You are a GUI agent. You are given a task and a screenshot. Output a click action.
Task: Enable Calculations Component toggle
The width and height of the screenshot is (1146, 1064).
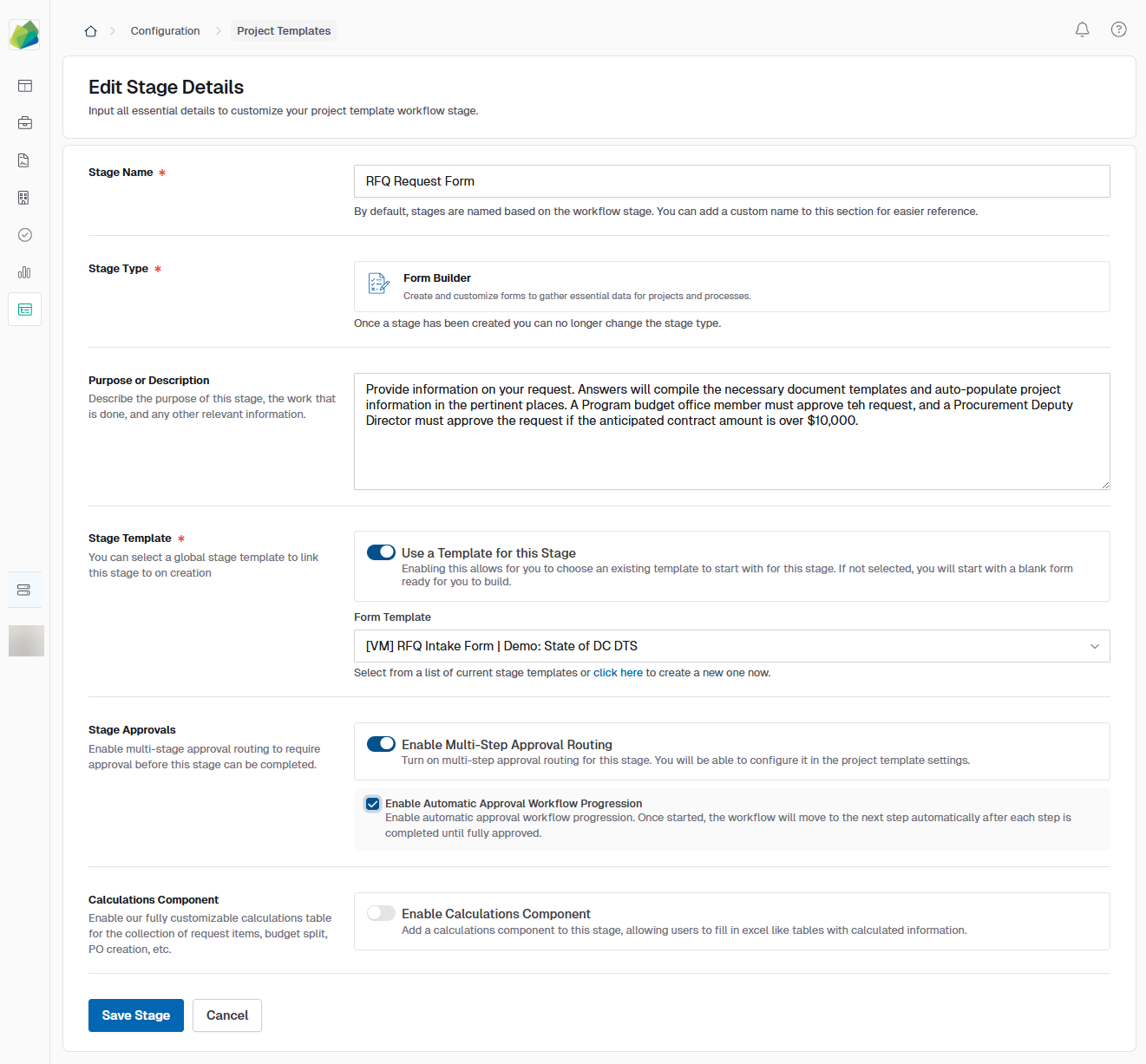pos(381,913)
